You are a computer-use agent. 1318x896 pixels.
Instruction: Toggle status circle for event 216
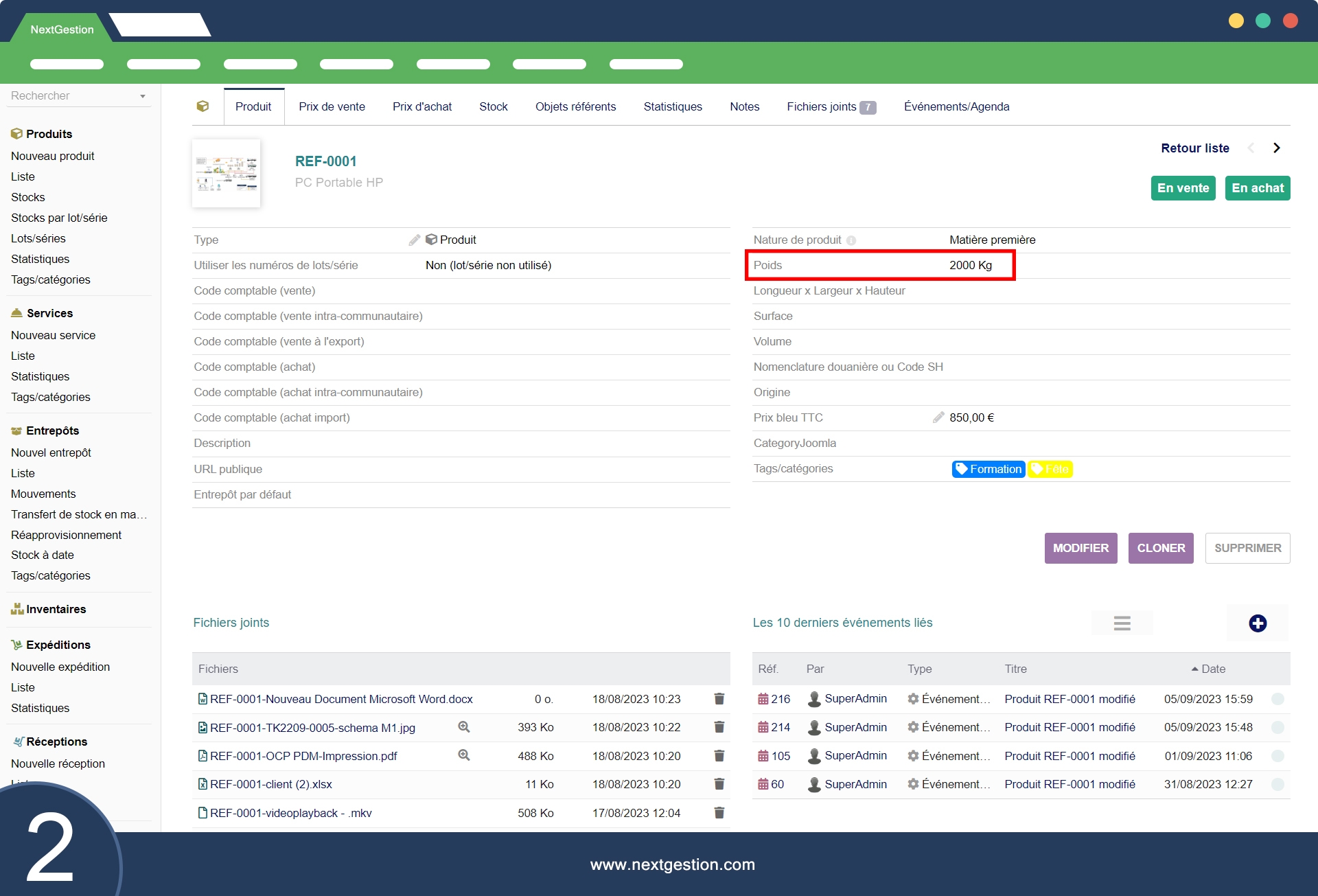1277,699
